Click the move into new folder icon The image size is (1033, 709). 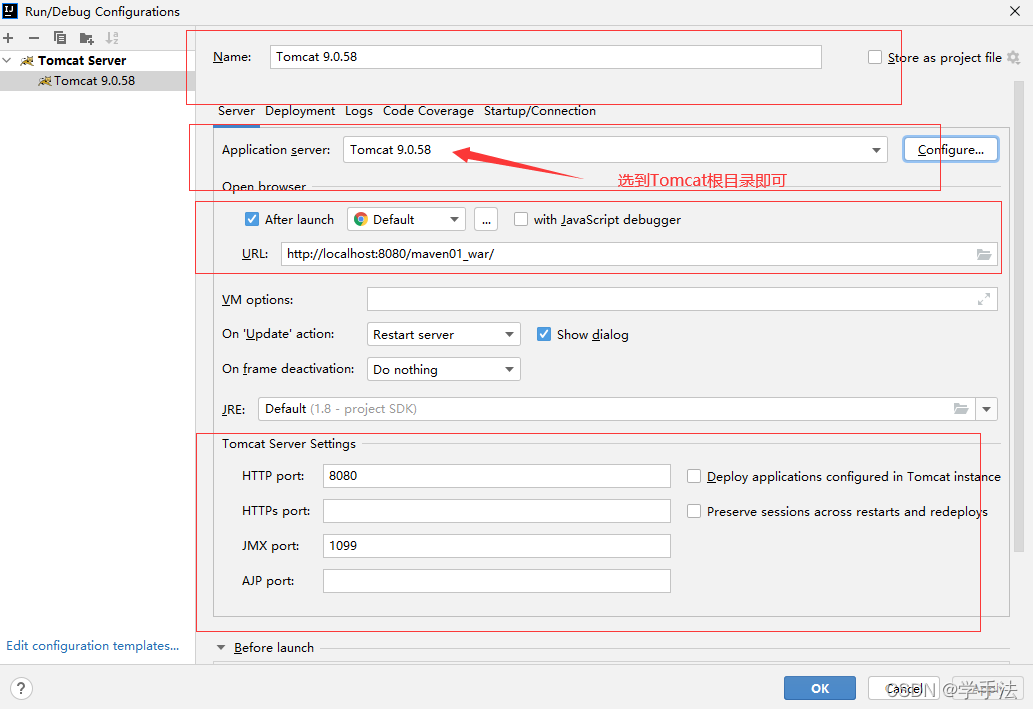tap(86, 38)
